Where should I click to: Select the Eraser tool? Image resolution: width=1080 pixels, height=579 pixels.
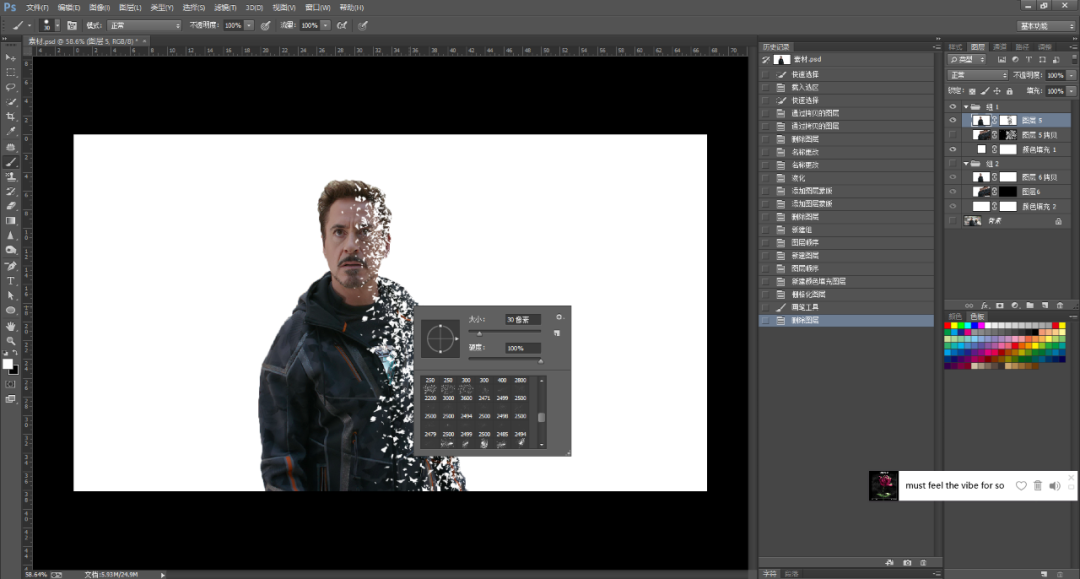tap(10, 206)
